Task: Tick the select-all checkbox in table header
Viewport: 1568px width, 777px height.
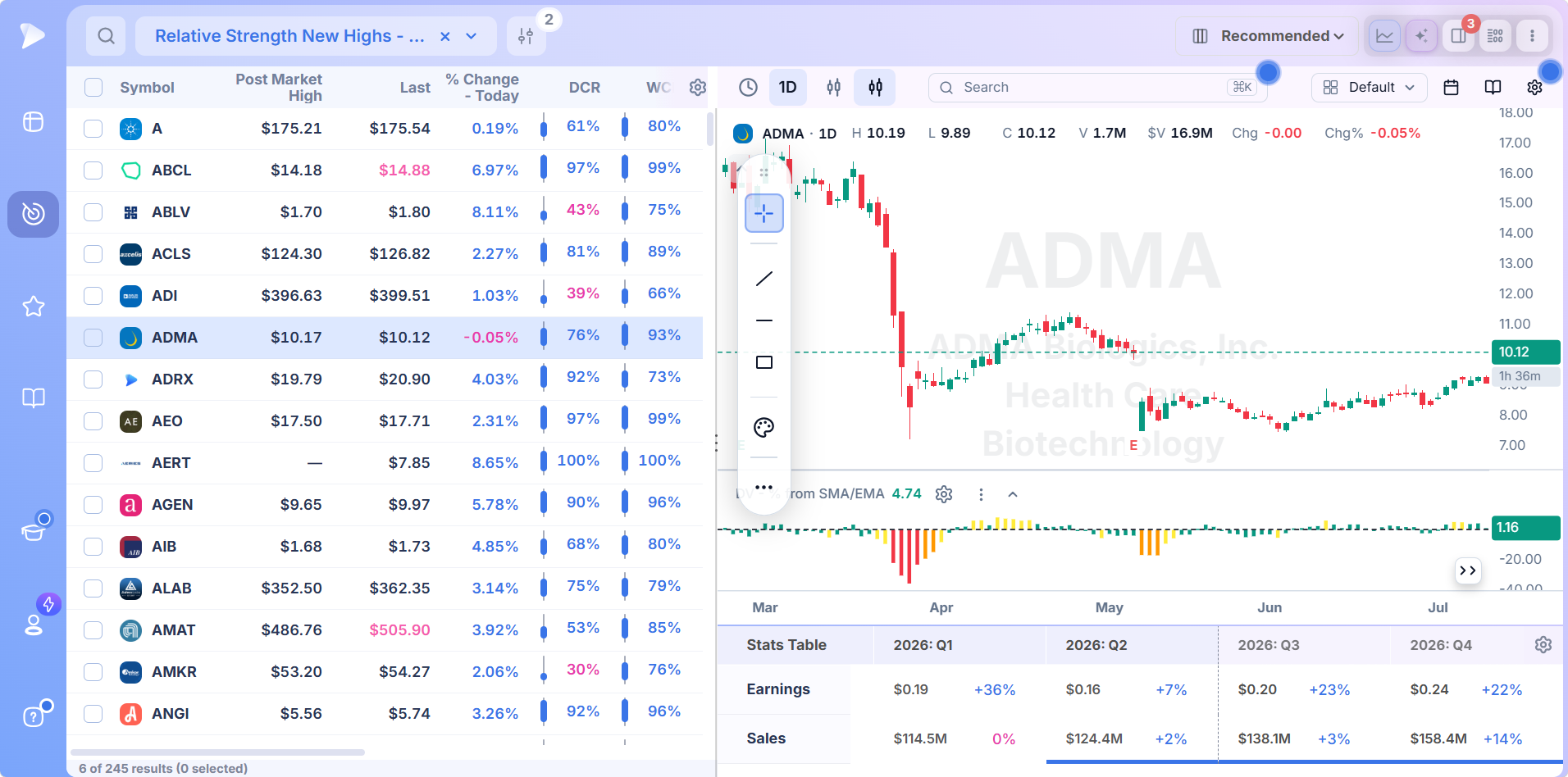Action: [x=93, y=88]
